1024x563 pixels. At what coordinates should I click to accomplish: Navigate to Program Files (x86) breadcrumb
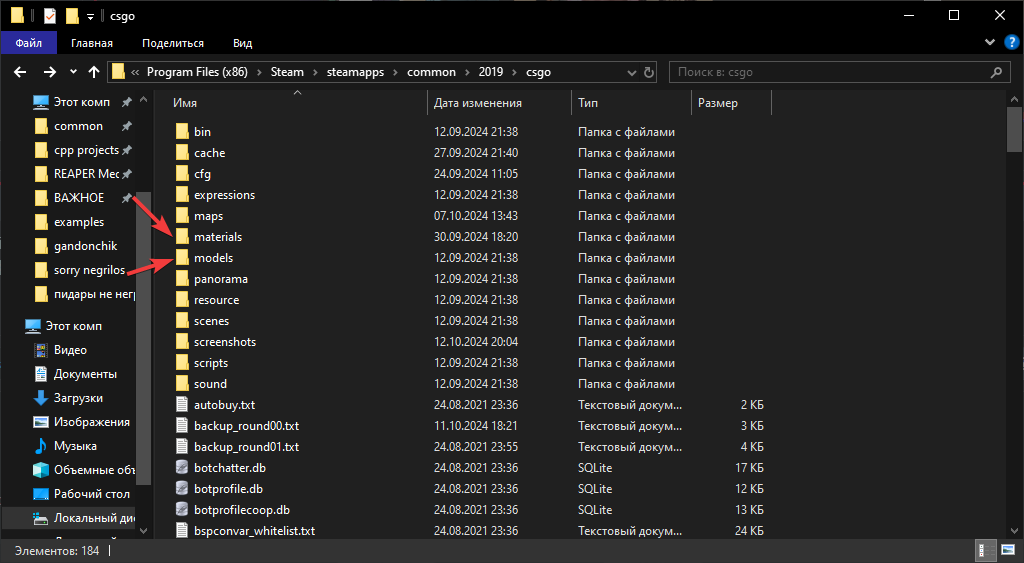point(197,72)
